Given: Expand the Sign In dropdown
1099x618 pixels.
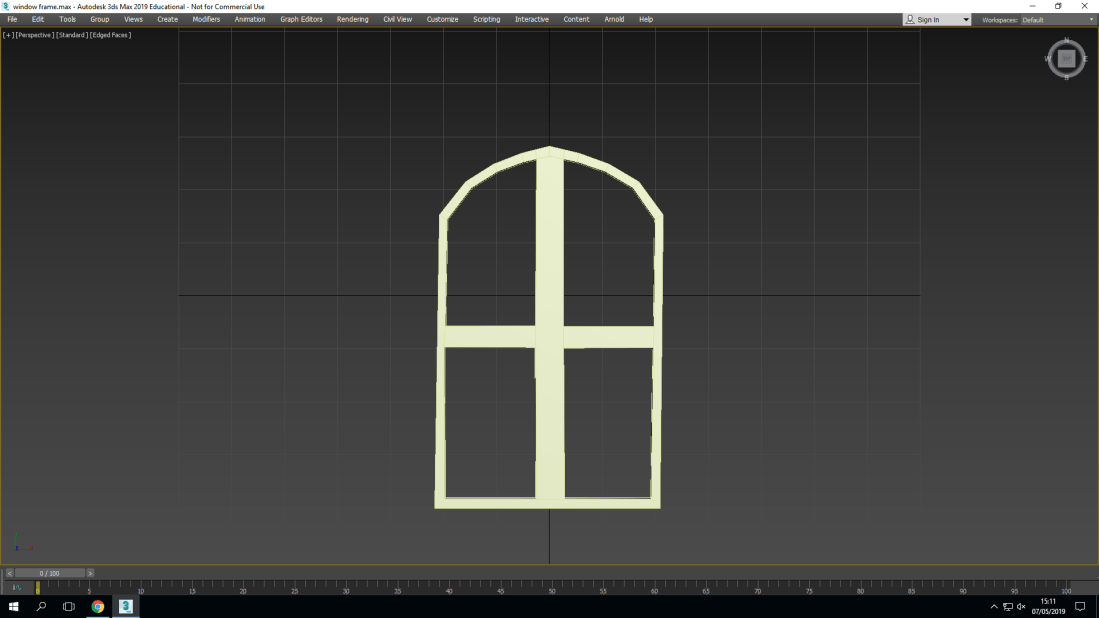Looking at the screenshot, I should (965, 20).
